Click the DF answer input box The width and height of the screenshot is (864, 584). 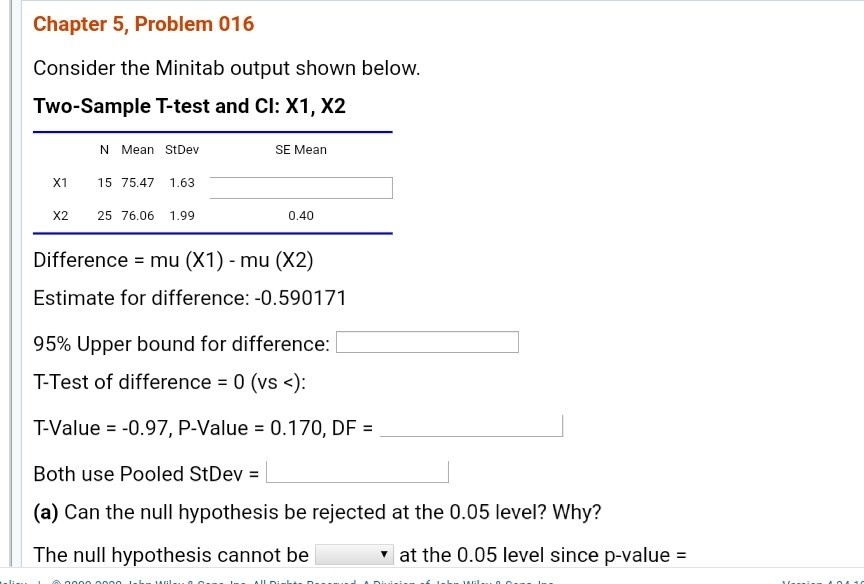[472, 426]
